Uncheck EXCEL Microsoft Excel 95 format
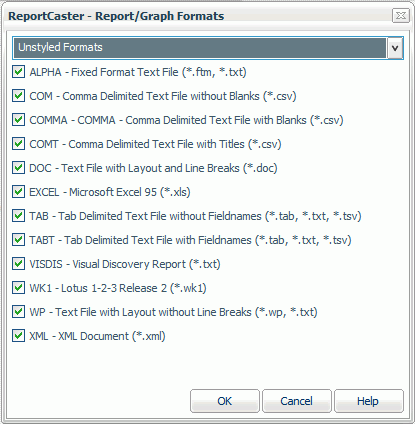 18,192
